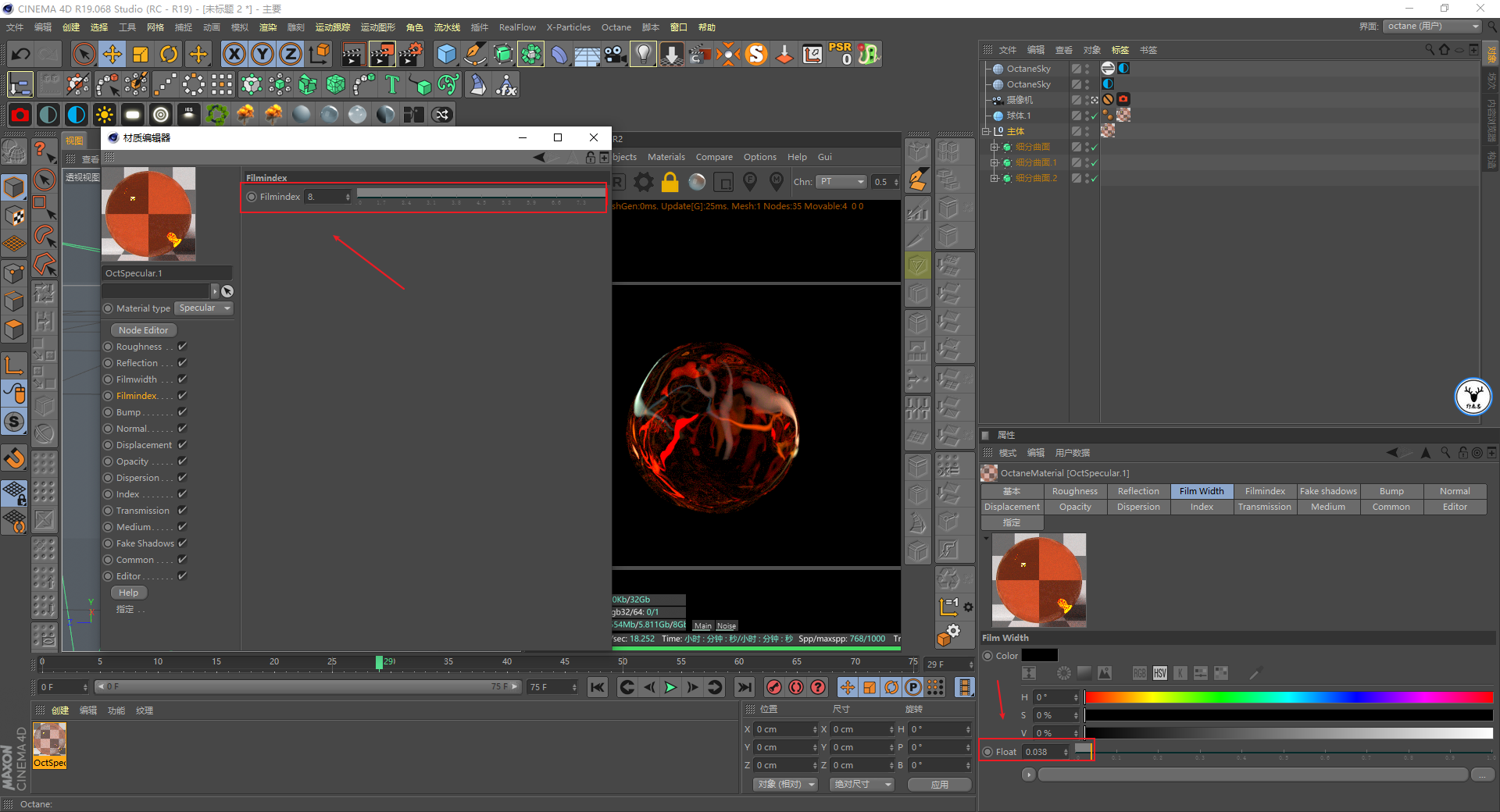The width and height of the screenshot is (1500, 812).
Task: Jump to the end of the timeline
Action: [x=745, y=687]
